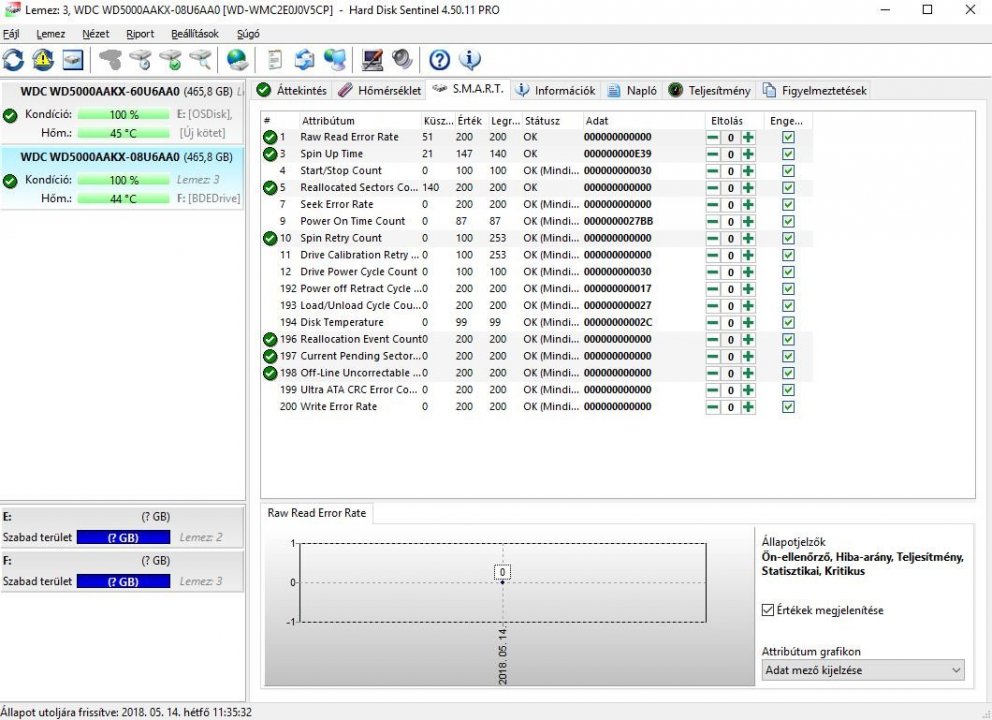992x720 pixels.
Task: Click green check icon beside Reallocation Event Count
Action: point(270,340)
